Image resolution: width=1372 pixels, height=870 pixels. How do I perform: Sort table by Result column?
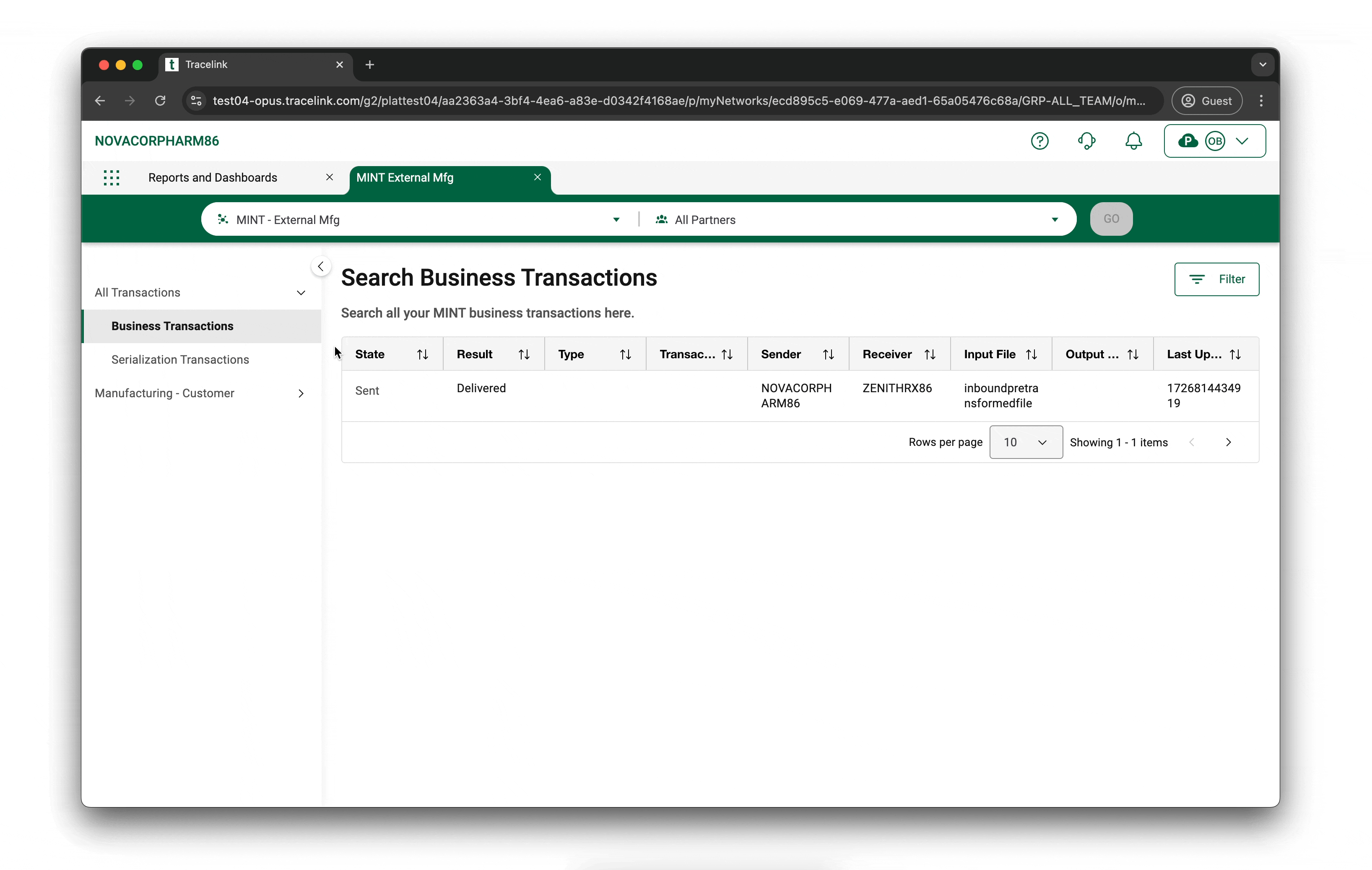coord(524,354)
